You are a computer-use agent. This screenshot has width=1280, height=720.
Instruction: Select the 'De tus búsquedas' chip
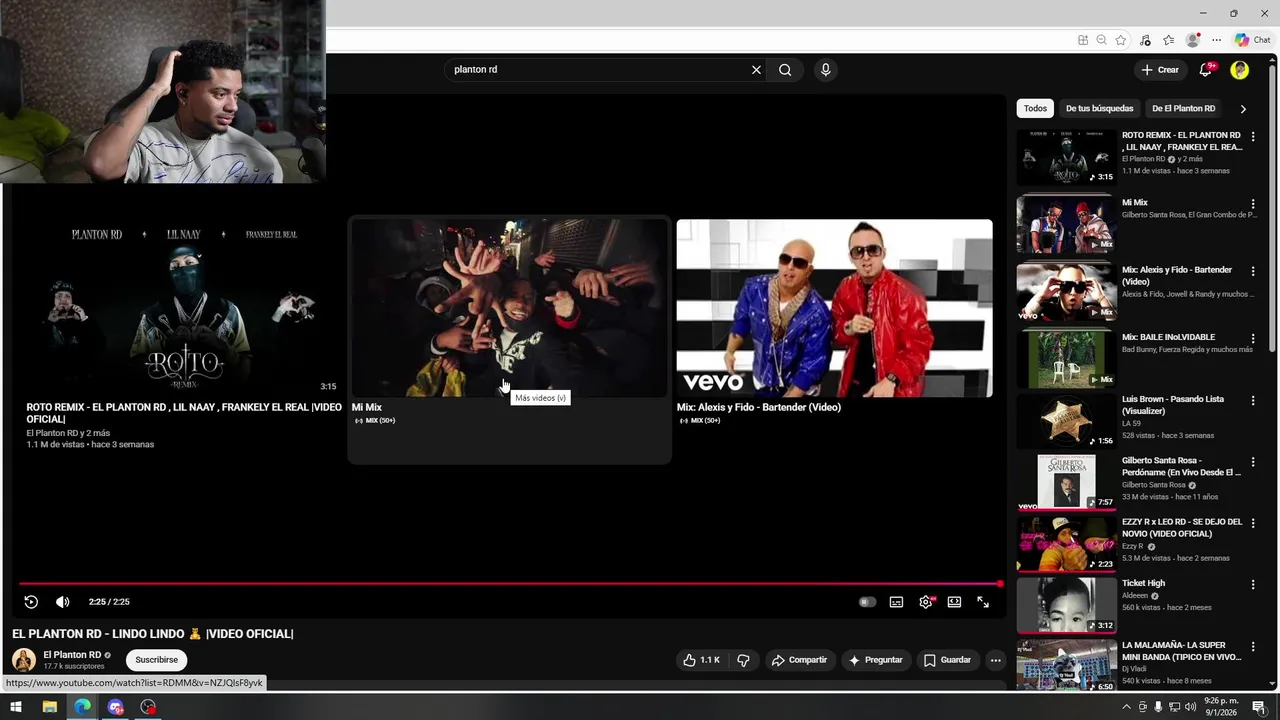click(x=1099, y=108)
